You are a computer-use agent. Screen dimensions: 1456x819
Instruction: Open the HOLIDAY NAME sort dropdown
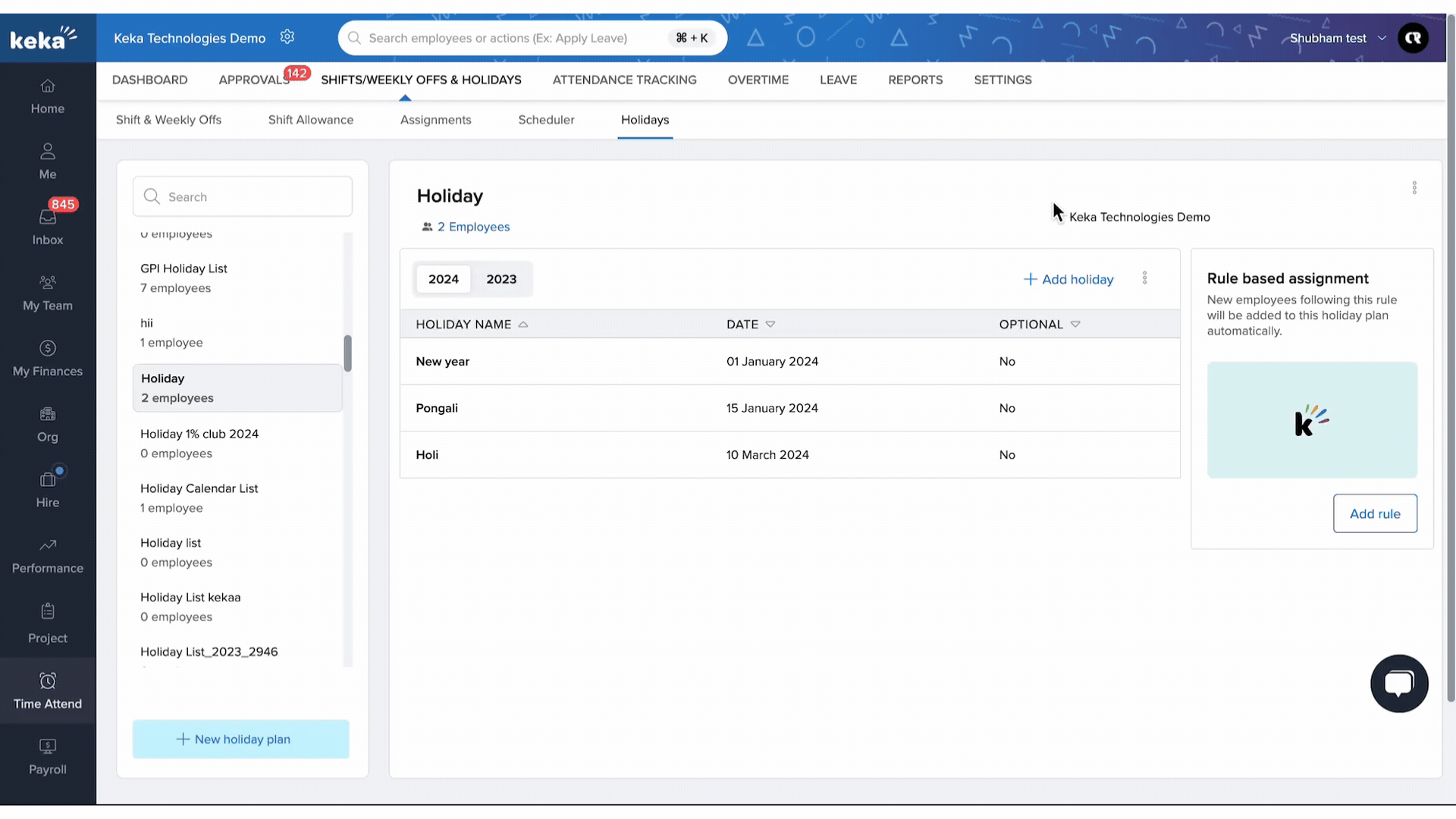click(x=523, y=324)
